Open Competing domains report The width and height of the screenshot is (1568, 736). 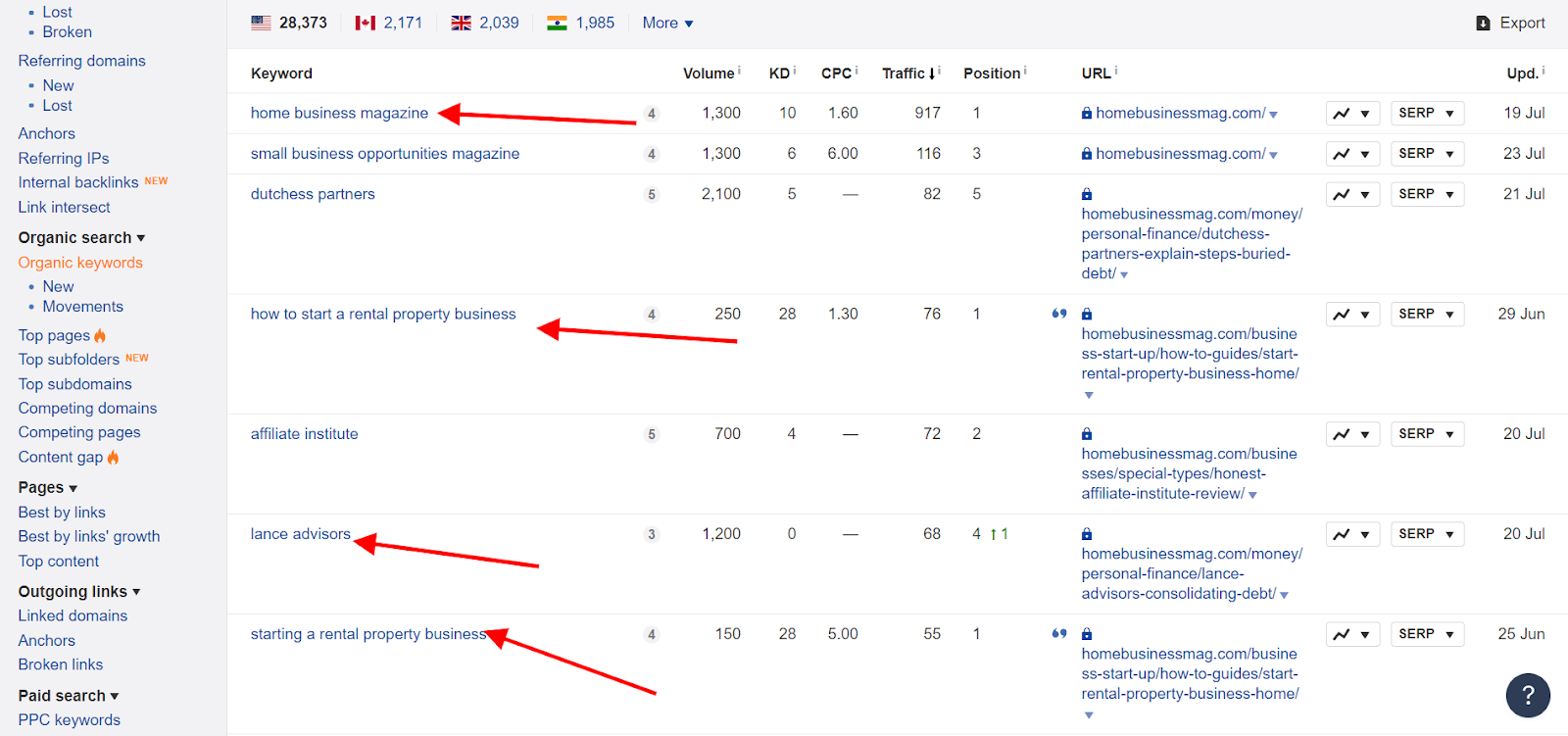[x=87, y=408]
